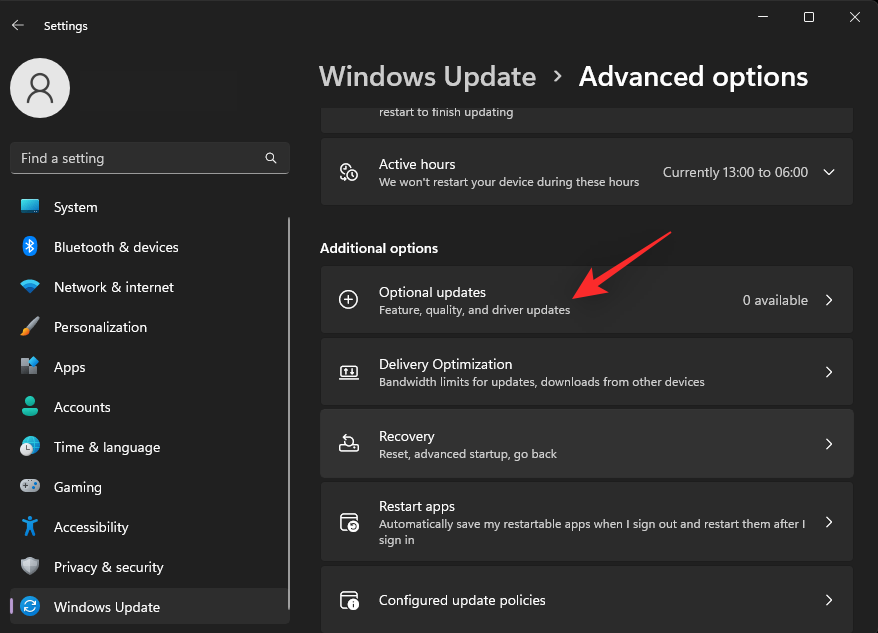878x633 pixels.
Task: Expand the Active hours section
Action: click(x=829, y=171)
